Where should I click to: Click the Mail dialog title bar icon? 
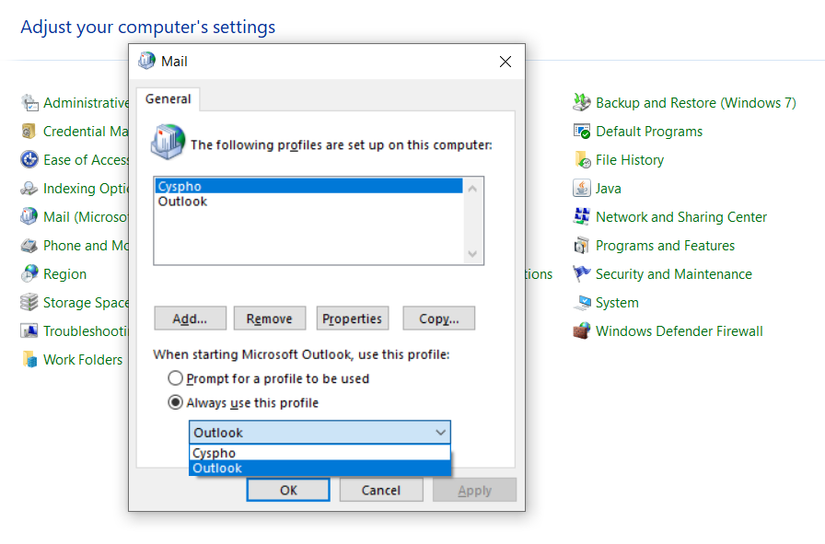(x=147, y=61)
